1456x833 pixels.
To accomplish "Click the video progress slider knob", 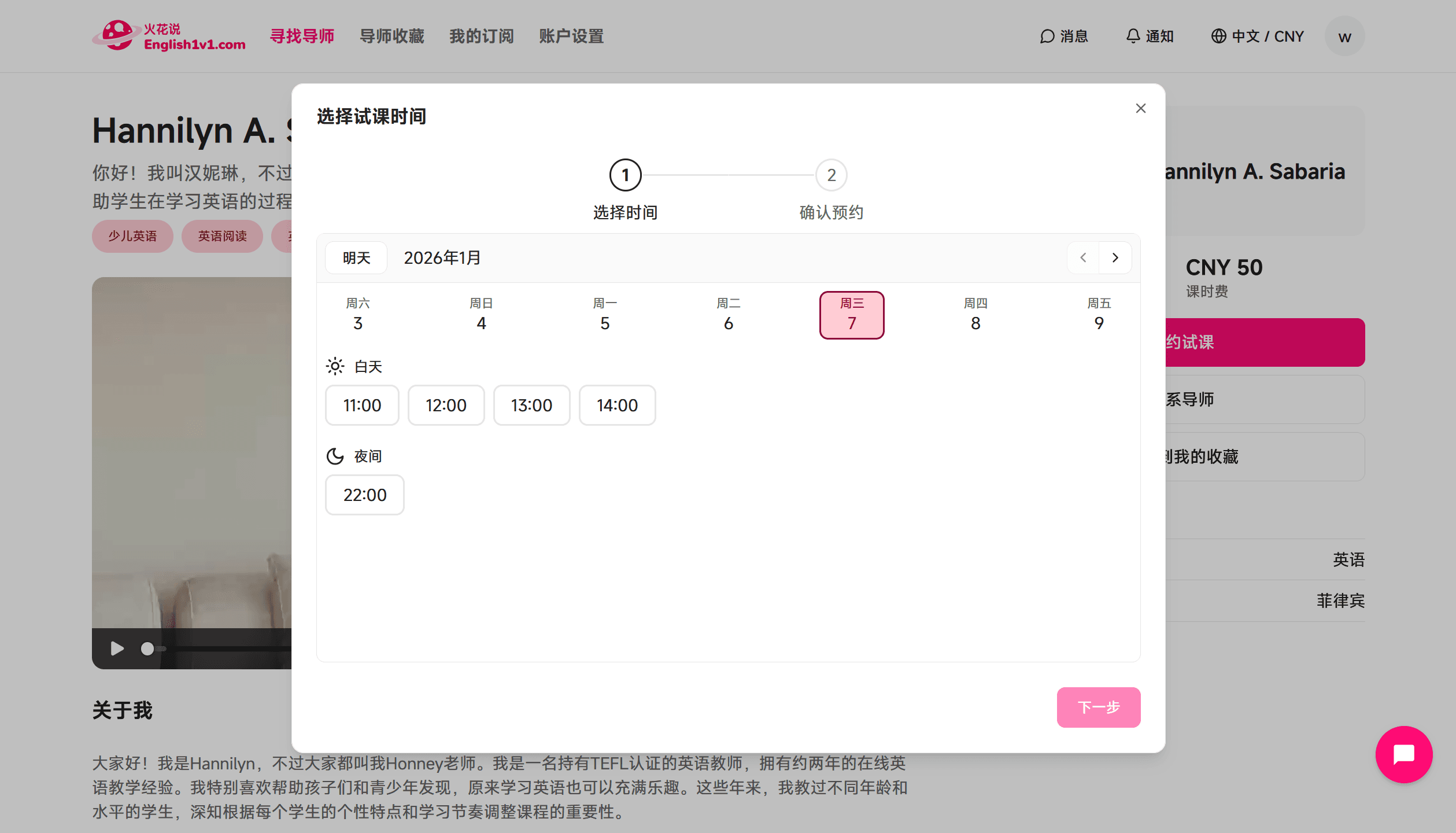I will tap(147, 648).
